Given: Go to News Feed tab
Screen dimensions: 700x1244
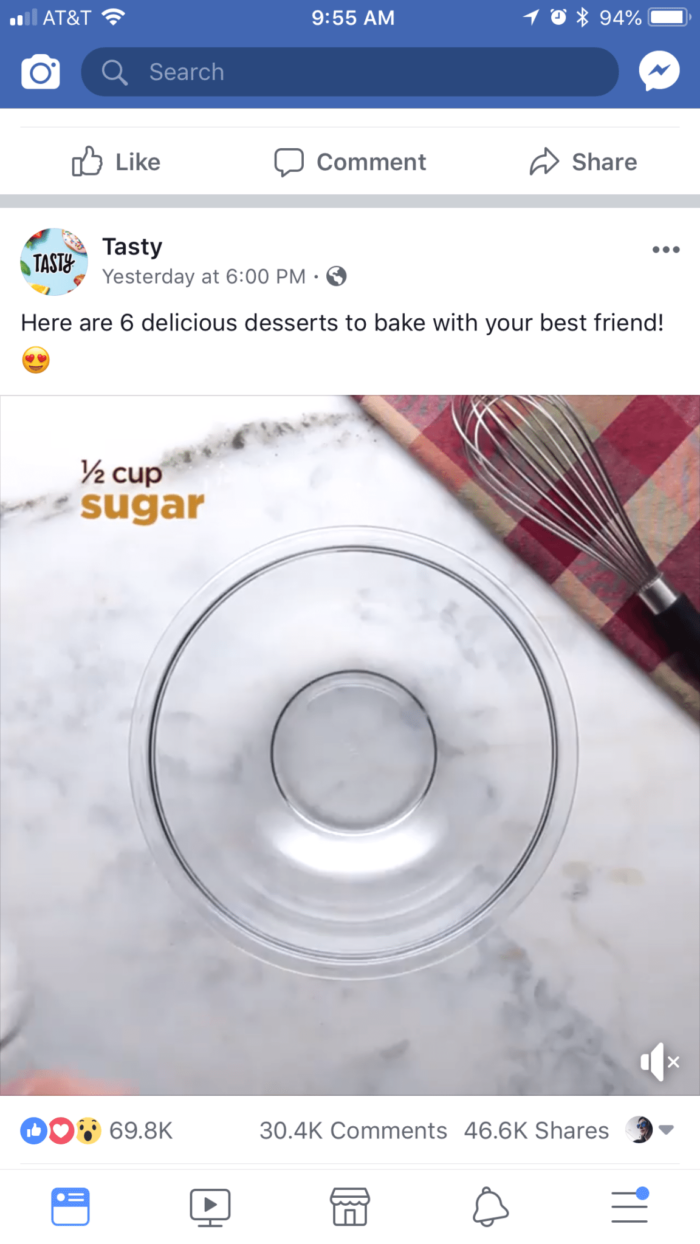Looking at the screenshot, I should click(70, 1207).
